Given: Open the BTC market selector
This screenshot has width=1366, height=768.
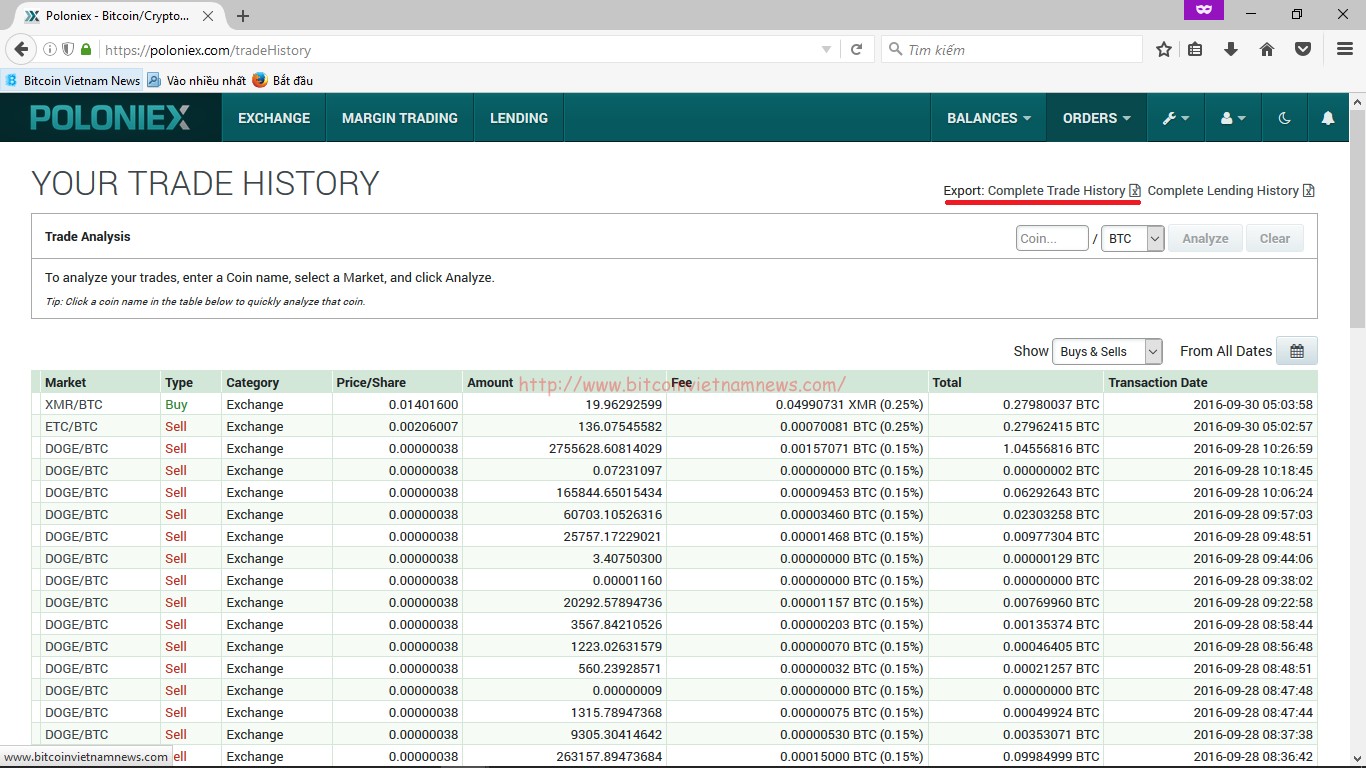Looking at the screenshot, I should pos(1133,238).
